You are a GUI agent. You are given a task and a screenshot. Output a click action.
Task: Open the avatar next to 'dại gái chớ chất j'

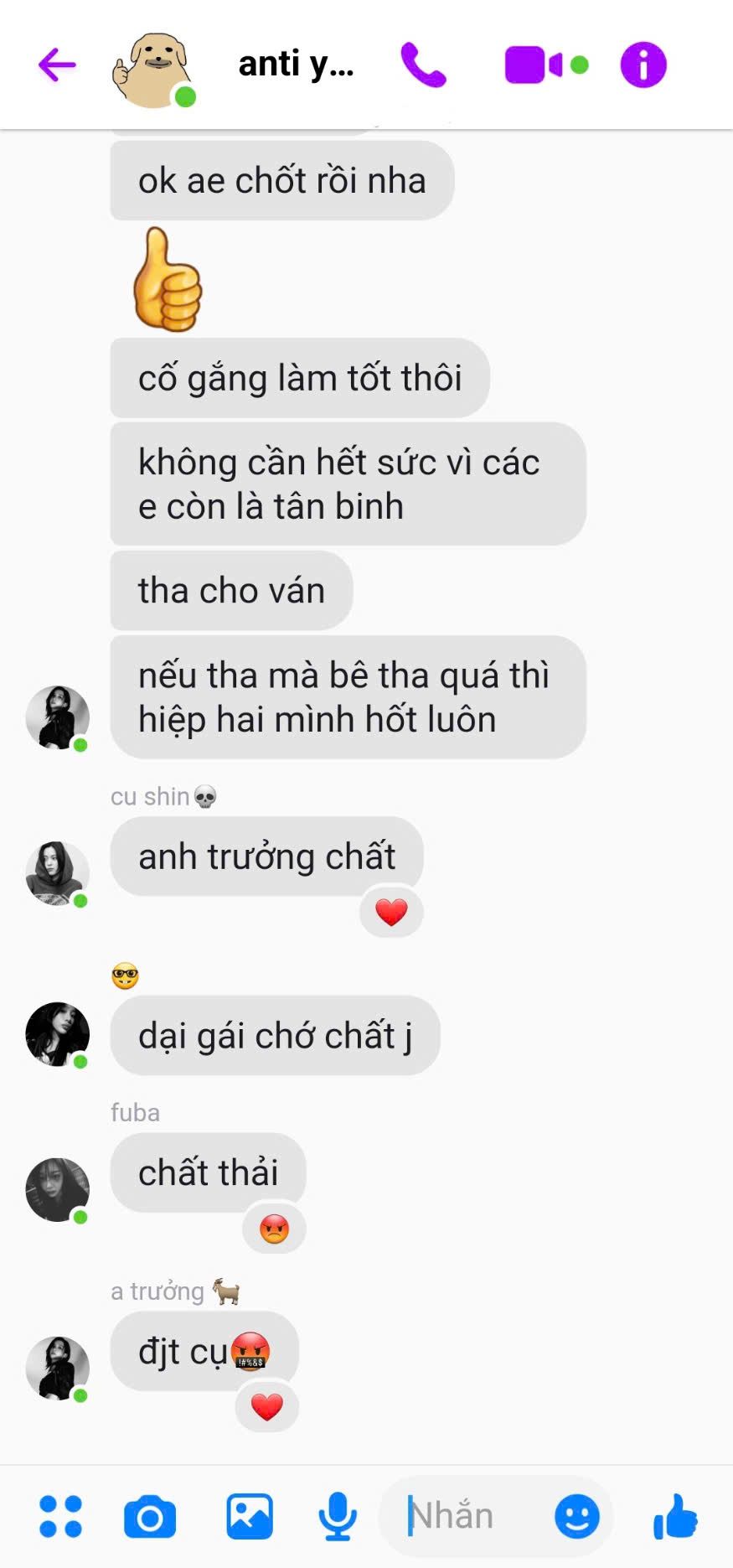point(57,1034)
